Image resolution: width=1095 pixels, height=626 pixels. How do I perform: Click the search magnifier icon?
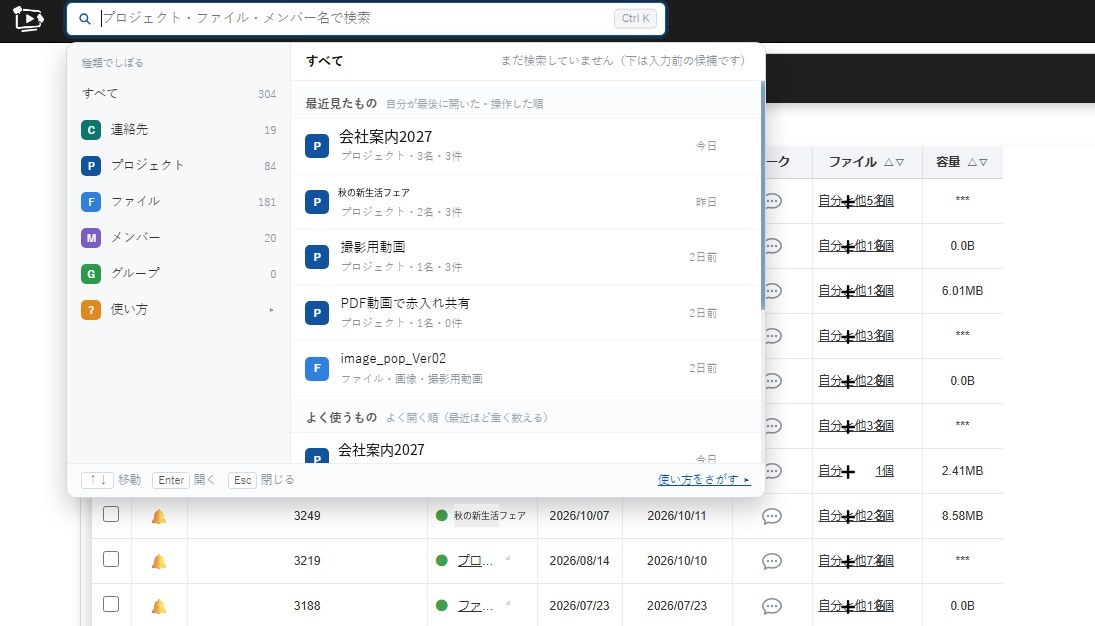[84, 19]
